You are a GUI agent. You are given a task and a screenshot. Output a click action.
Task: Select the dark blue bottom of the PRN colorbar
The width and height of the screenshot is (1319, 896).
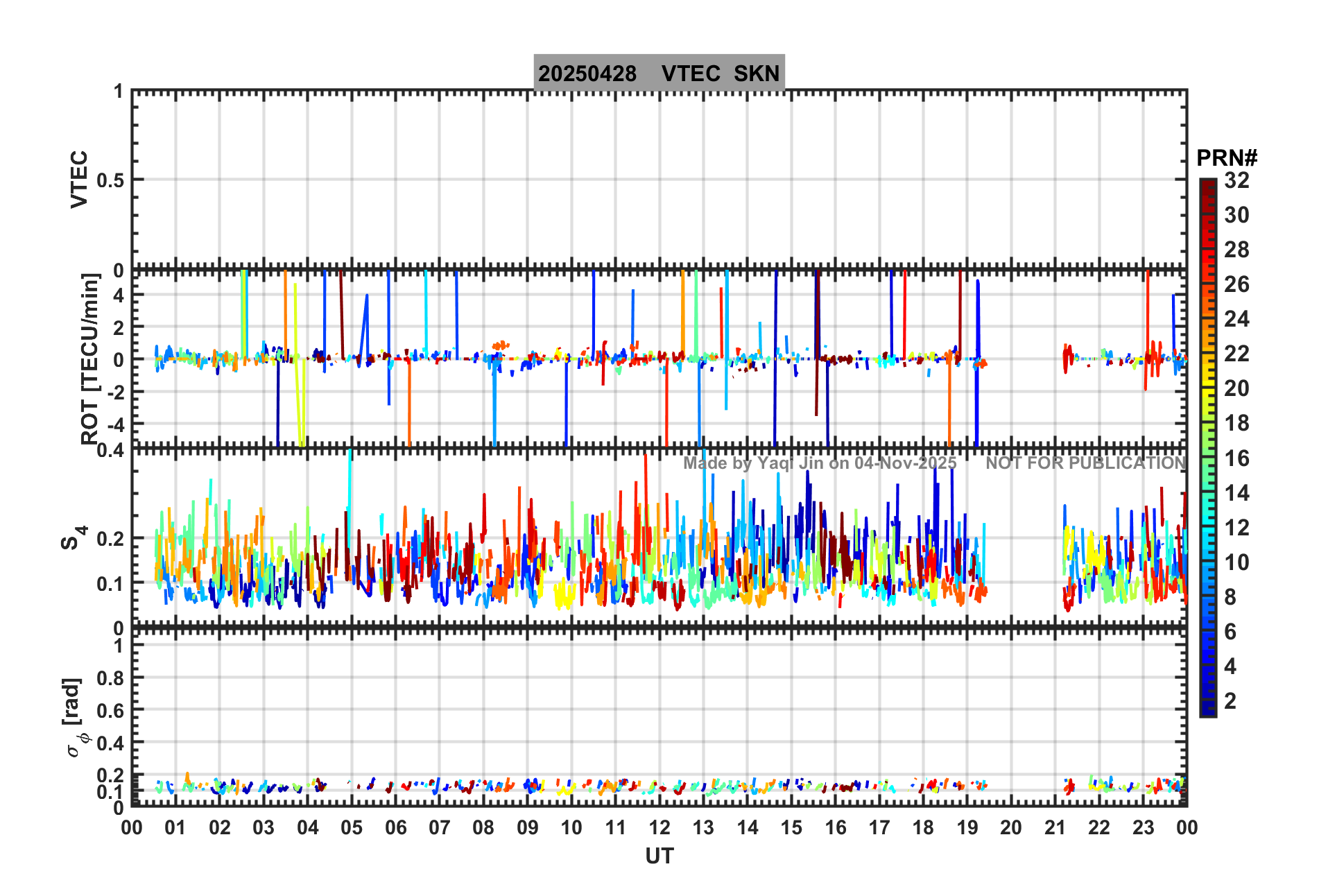tap(1207, 710)
